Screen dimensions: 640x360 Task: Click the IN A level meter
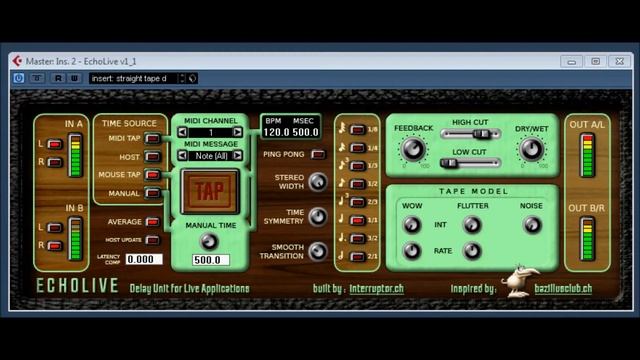(x=75, y=156)
